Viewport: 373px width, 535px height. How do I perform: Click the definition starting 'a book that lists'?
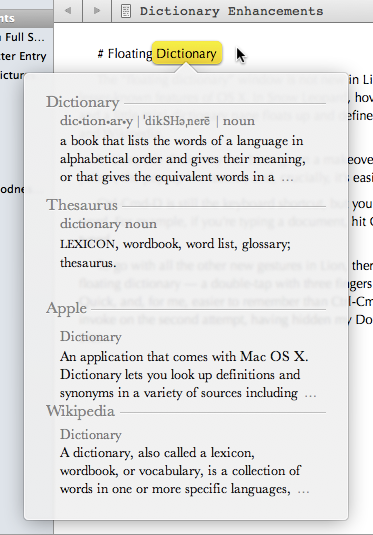pyautogui.click(x=183, y=159)
